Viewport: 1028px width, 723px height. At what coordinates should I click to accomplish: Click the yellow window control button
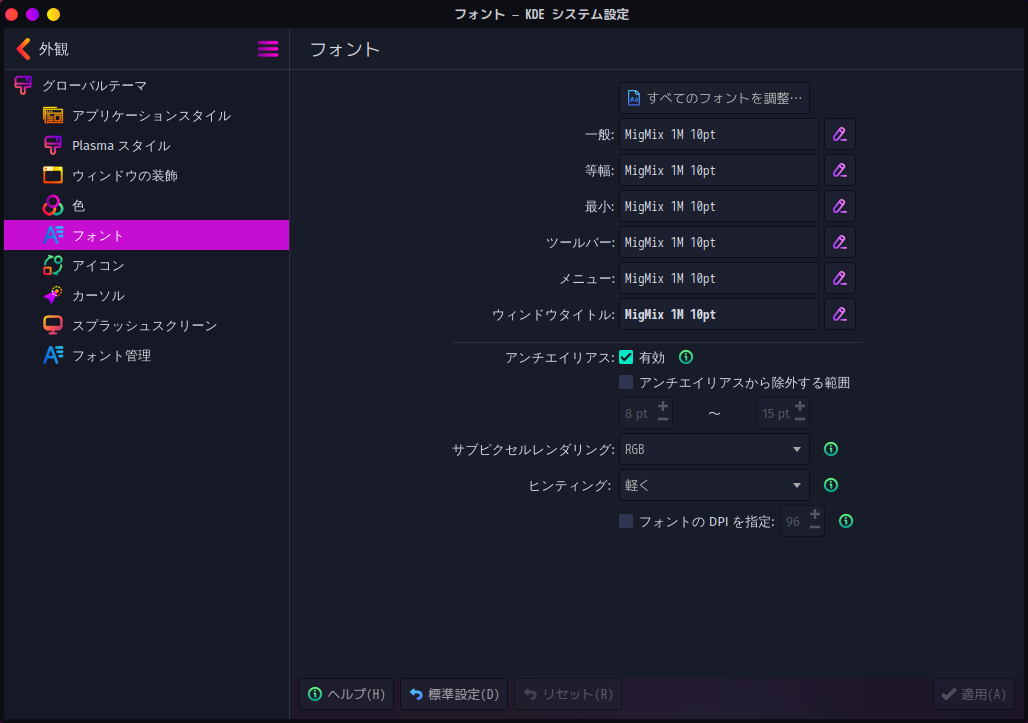click(53, 14)
